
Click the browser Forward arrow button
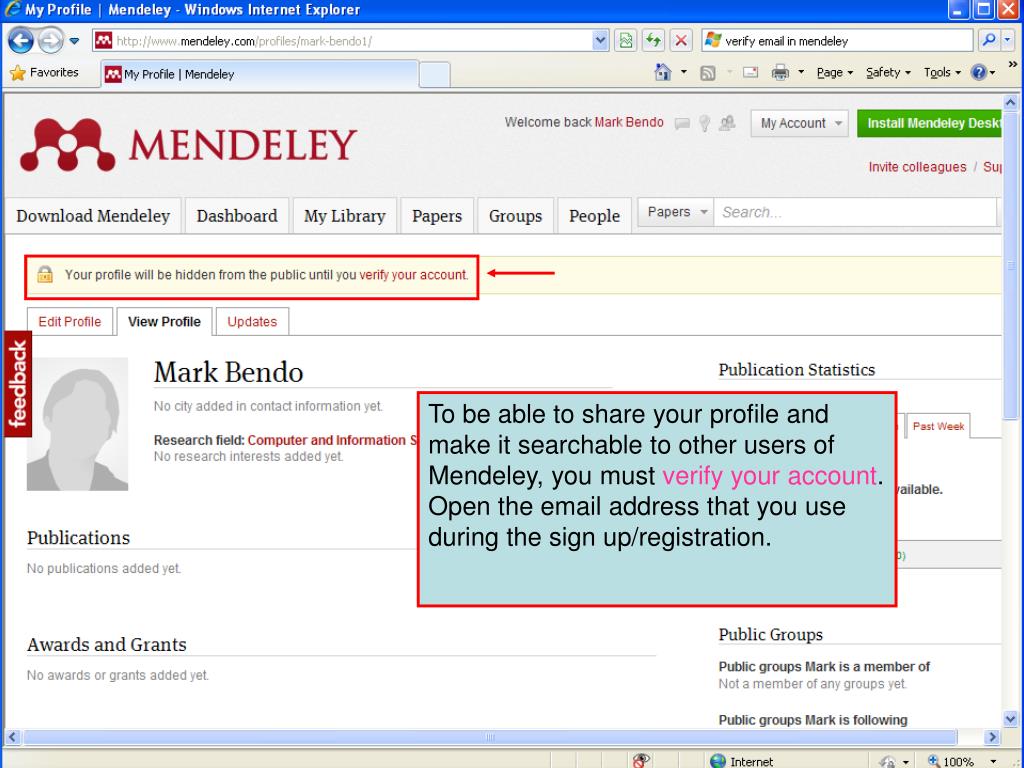(50, 40)
